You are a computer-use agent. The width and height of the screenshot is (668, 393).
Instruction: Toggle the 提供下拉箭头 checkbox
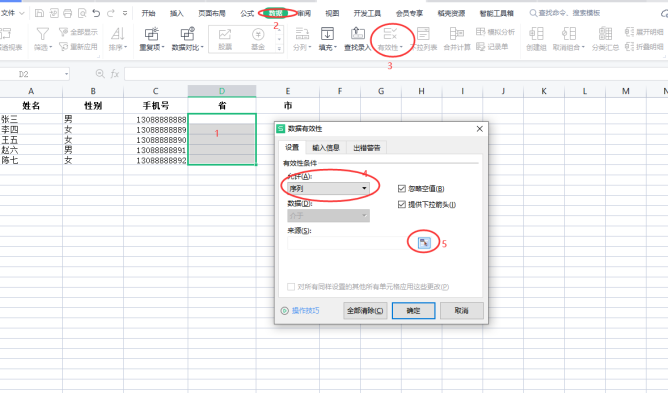[x=401, y=205]
